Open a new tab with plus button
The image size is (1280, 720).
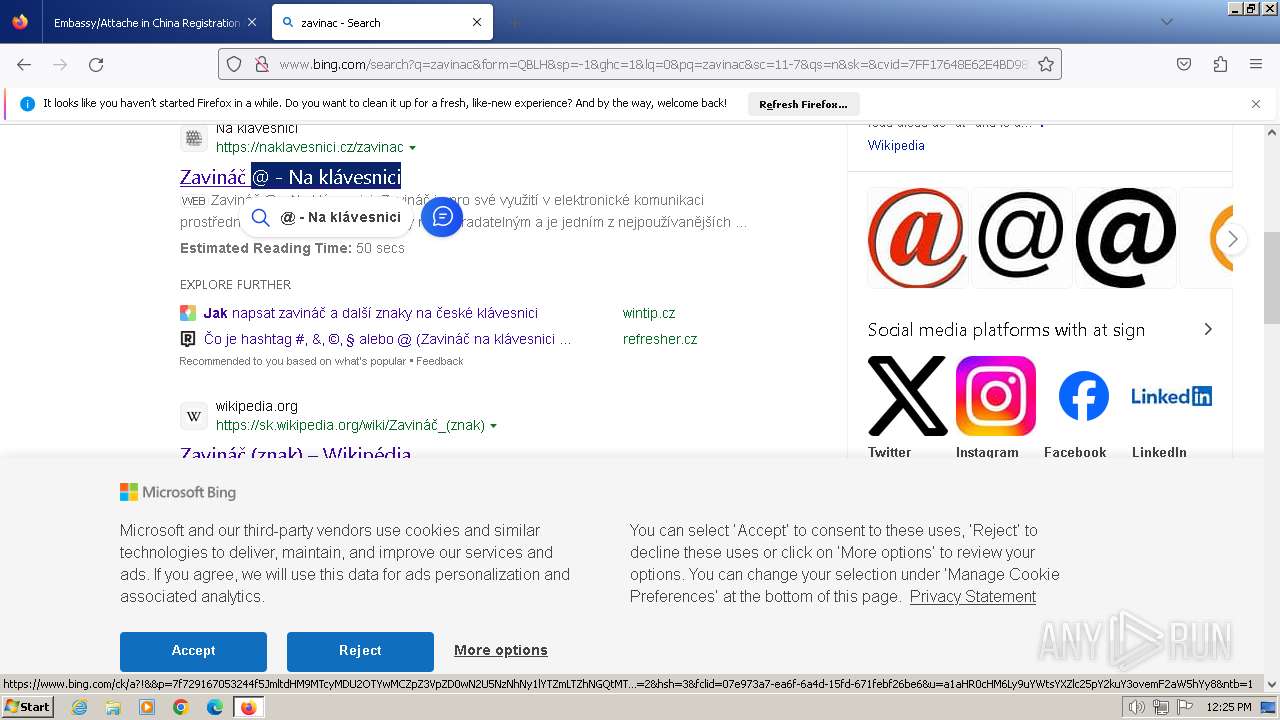coord(514,22)
